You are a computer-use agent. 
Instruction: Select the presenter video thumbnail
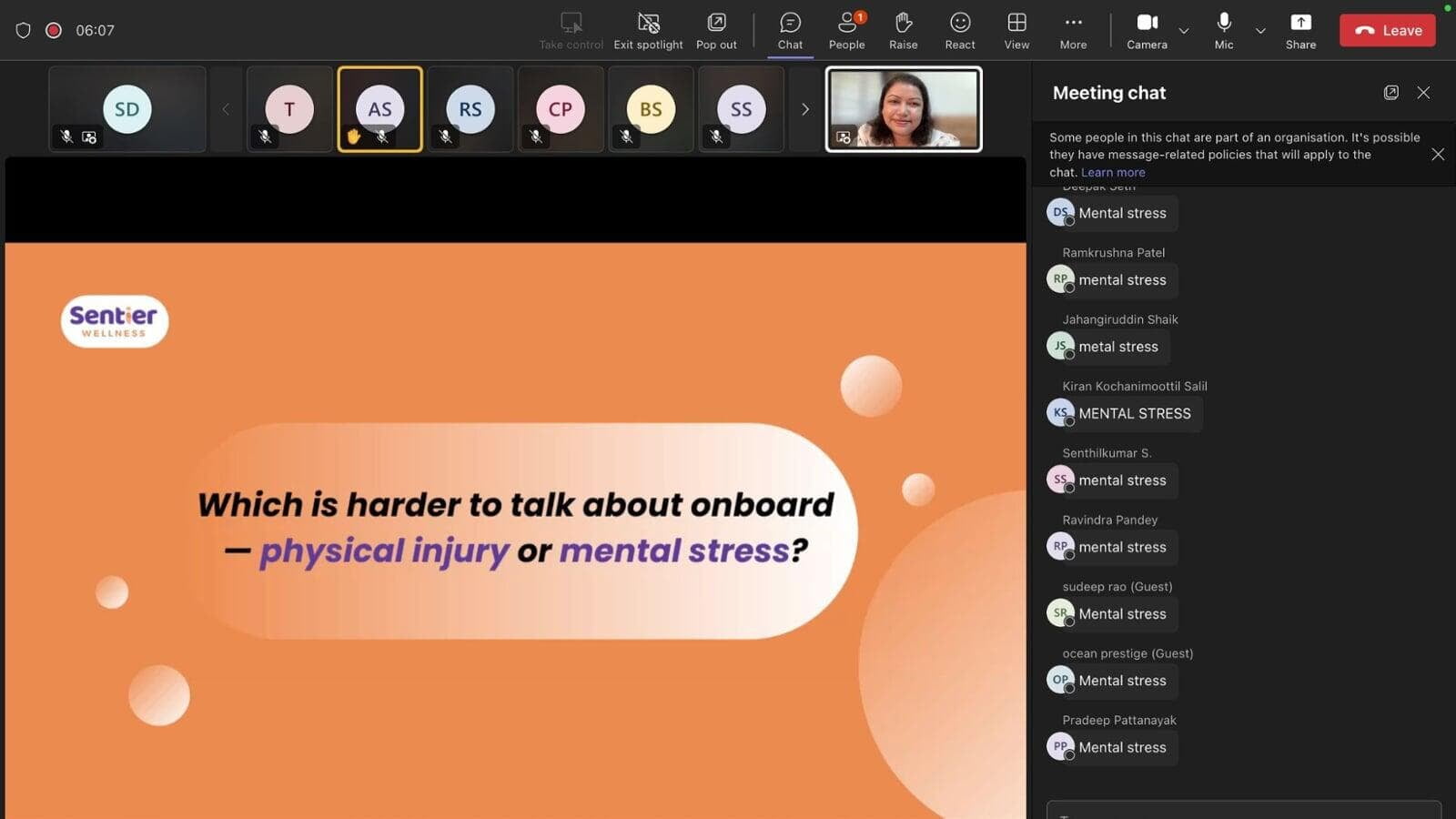click(x=904, y=109)
